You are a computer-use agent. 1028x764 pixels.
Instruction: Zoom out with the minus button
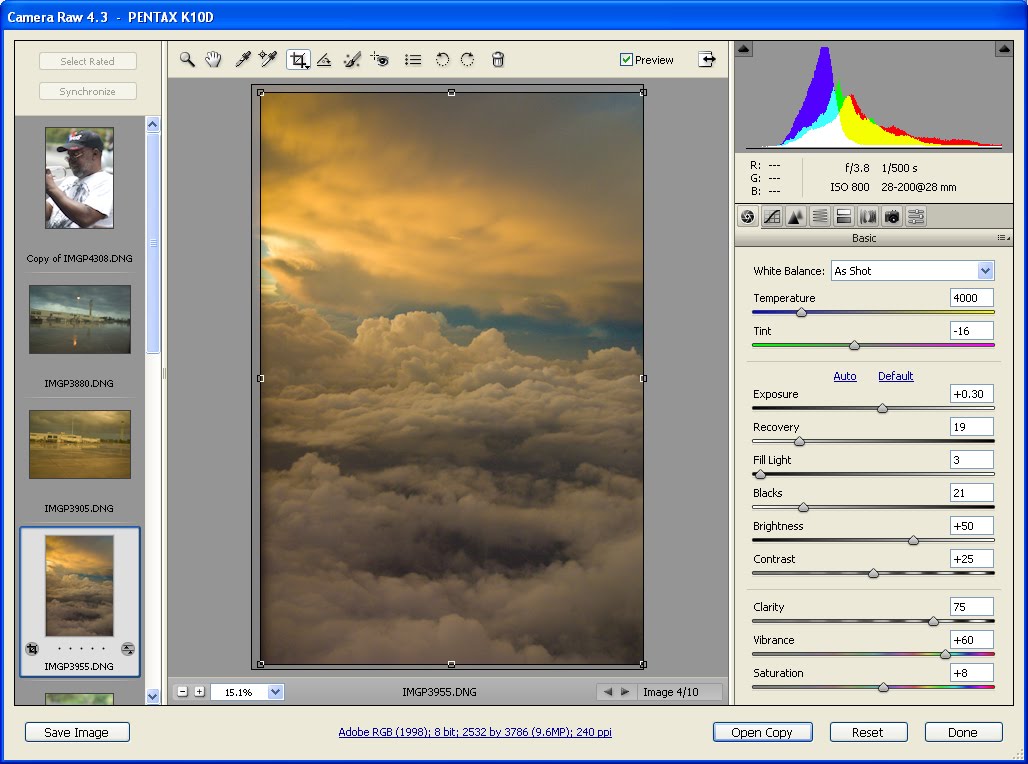pyautogui.click(x=183, y=691)
